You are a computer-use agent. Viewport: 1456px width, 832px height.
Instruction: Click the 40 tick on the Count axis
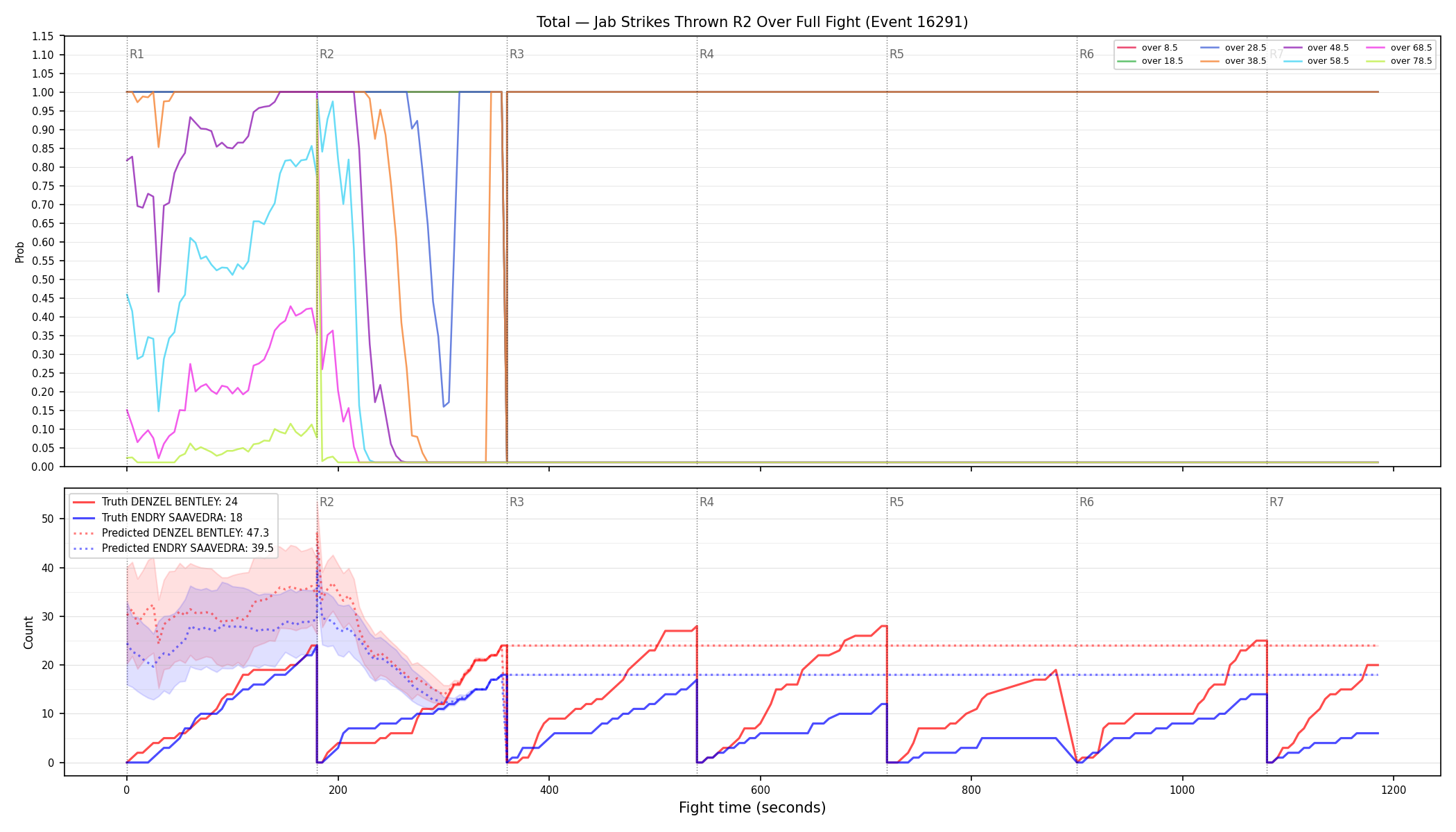click(48, 568)
